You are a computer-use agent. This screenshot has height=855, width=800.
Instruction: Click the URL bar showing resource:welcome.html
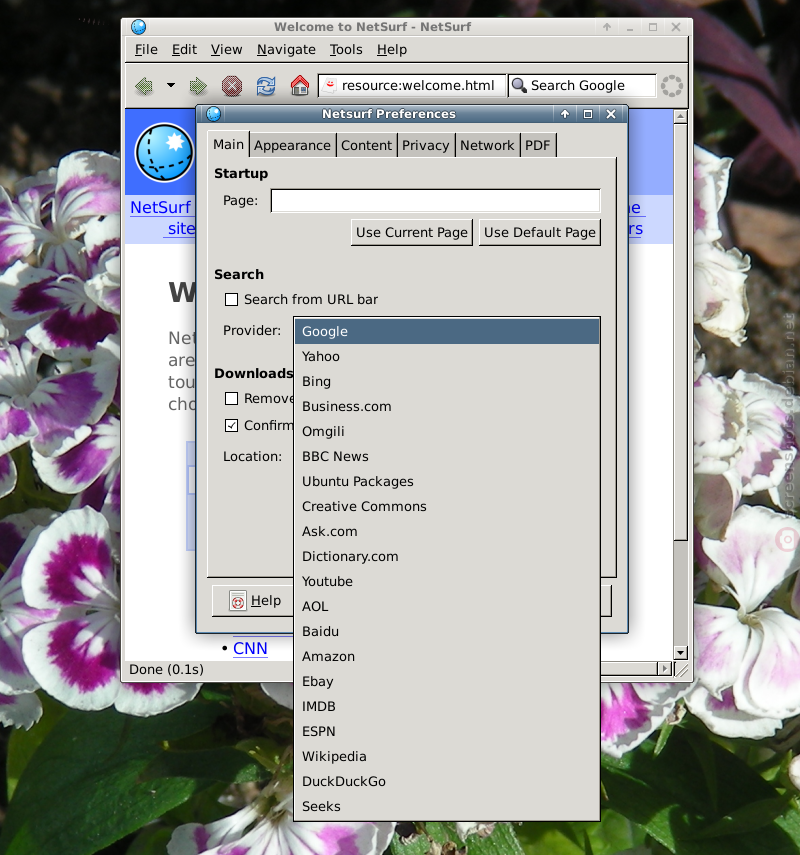click(x=412, y=86)
